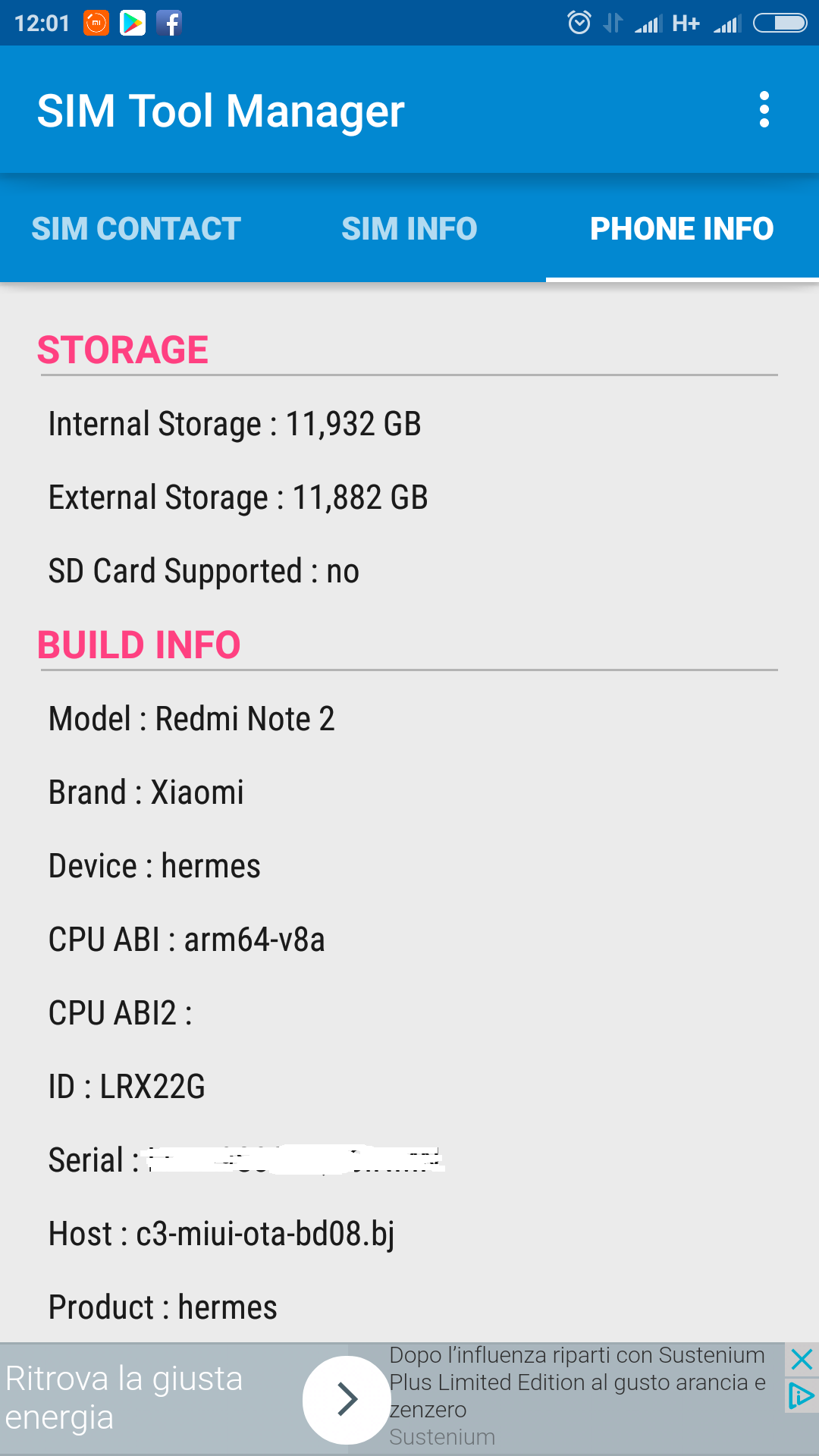
Task: Tap the battery indicator icon
Action: point(780,24)
